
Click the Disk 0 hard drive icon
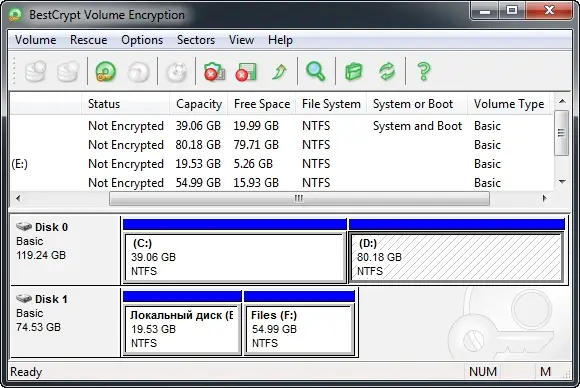pos(24,226)
